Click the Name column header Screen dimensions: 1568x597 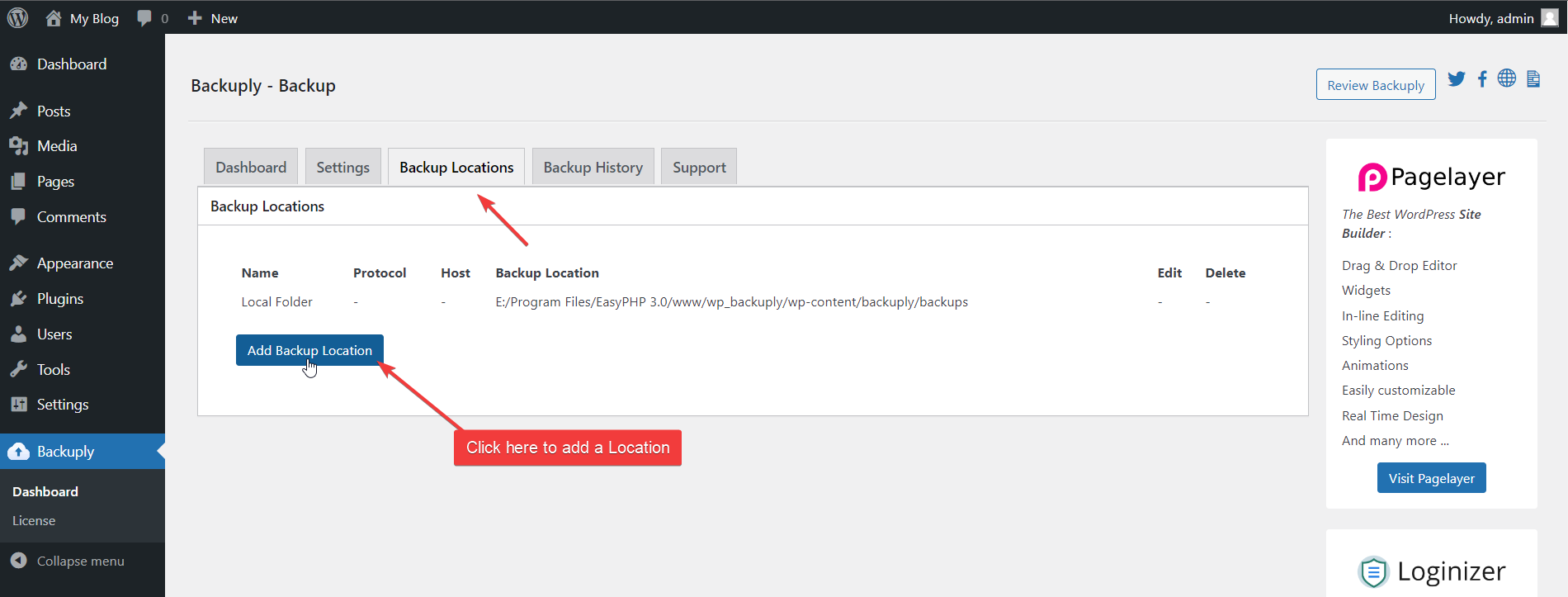(x=260, y=272)
